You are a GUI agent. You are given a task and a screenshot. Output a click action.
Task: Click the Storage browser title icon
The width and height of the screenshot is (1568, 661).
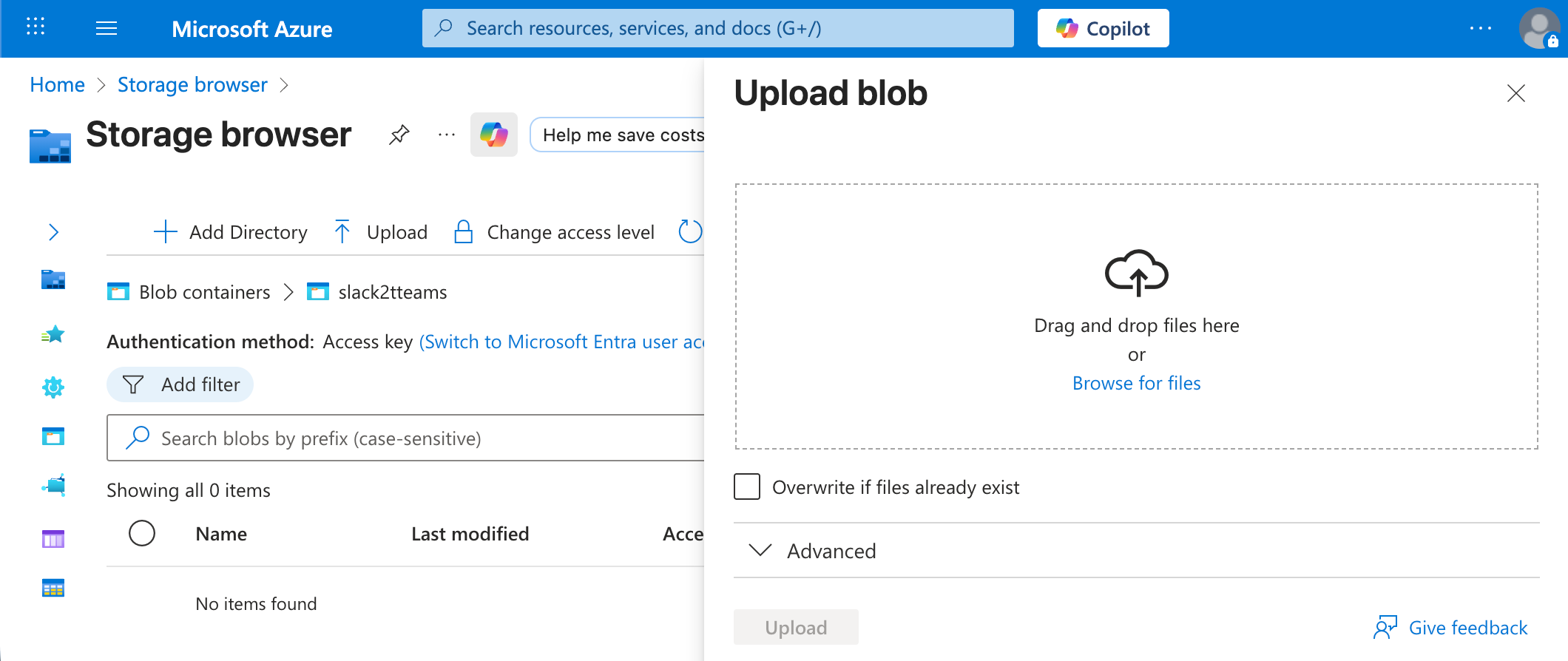pyautogui.click(x=50, y=146)
